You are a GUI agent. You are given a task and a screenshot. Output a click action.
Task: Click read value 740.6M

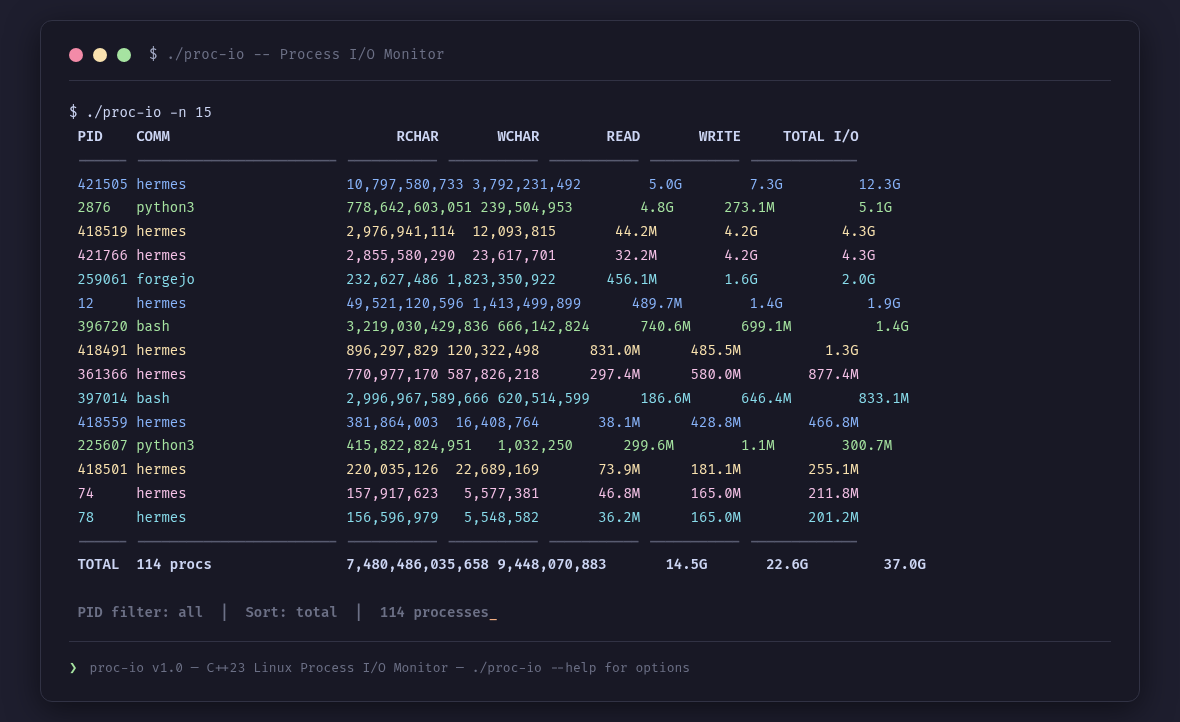pyautogui.click(x=665, y=326)
